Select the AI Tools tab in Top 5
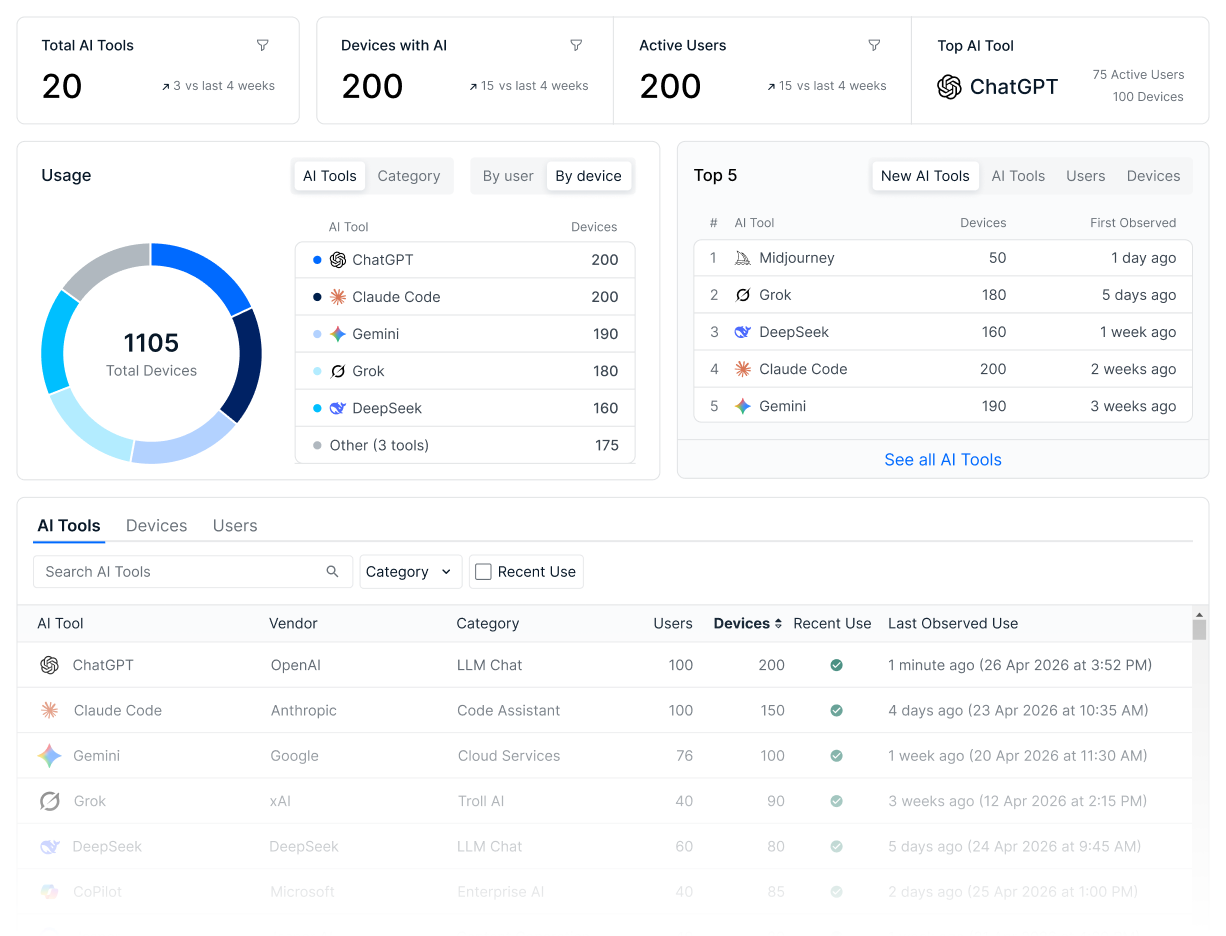1226x936 pixels. [1018, 176]
